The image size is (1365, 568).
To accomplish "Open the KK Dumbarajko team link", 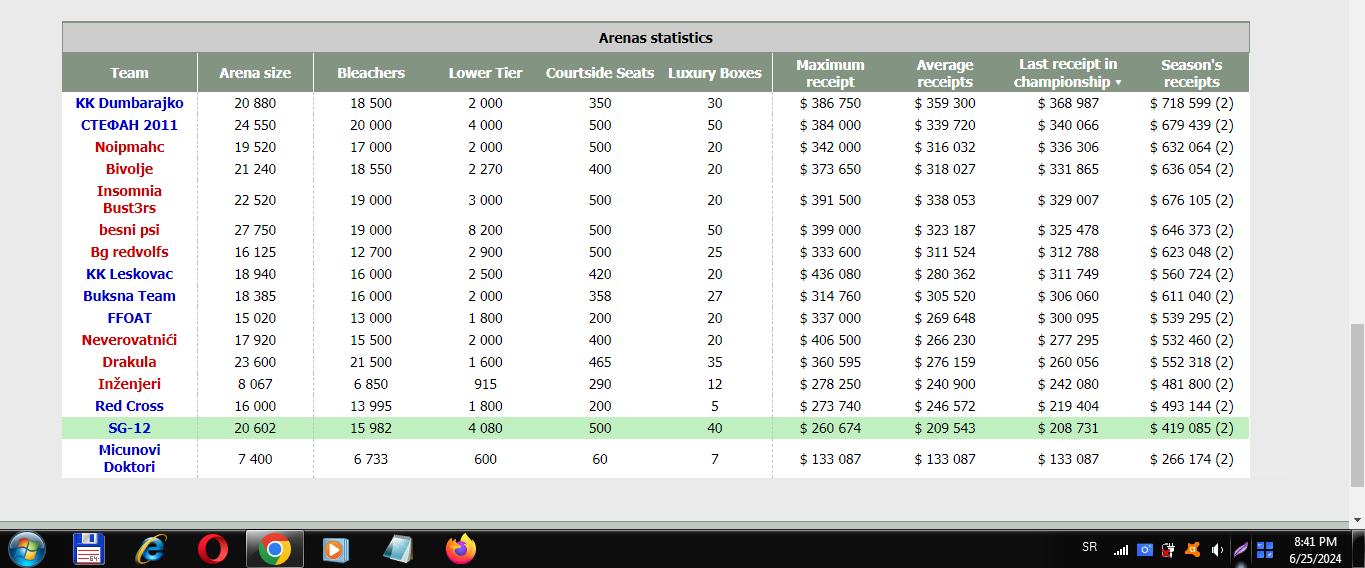I will 129,103.
